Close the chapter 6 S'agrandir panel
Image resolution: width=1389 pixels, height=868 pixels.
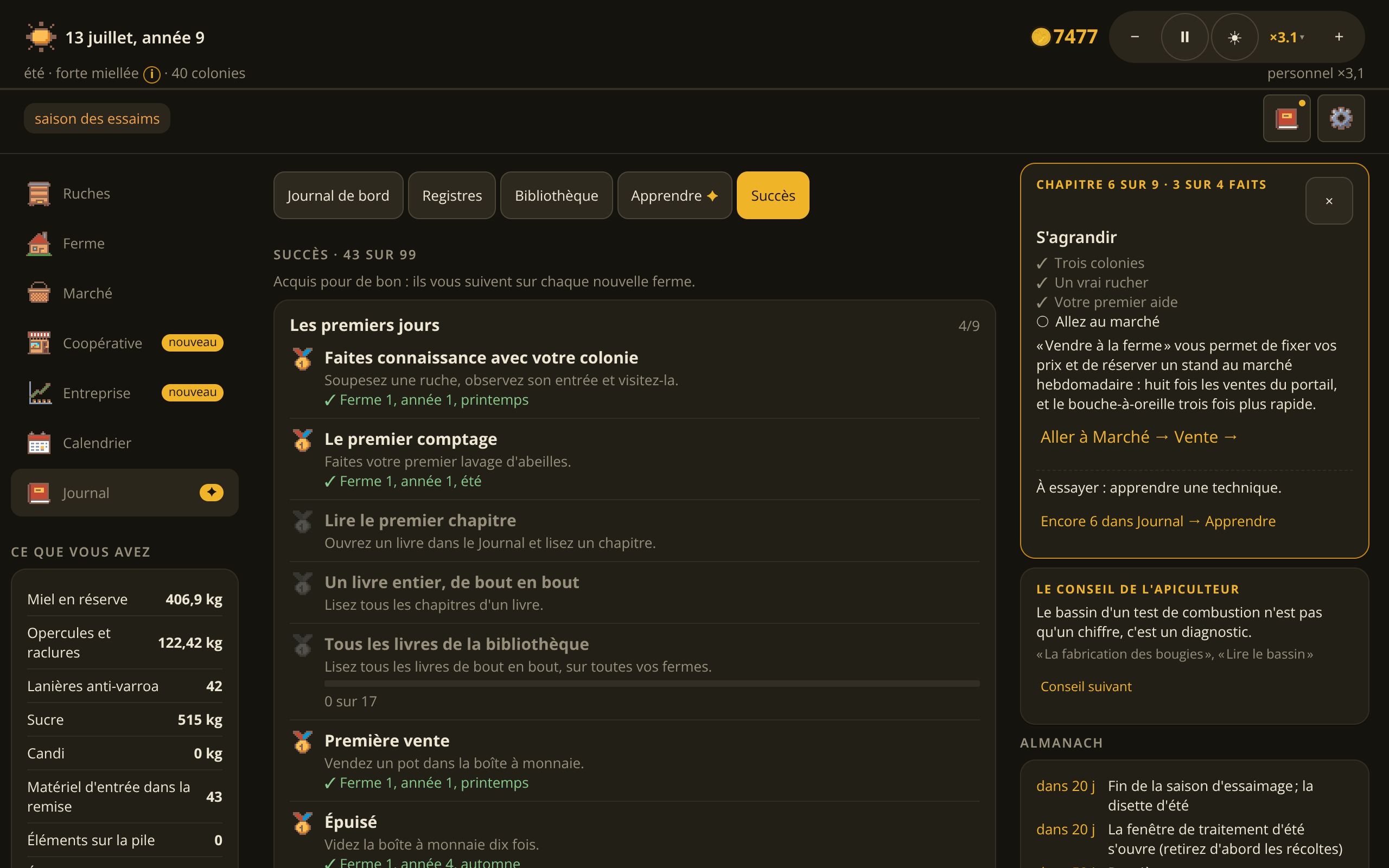[x=1329, y=201]
